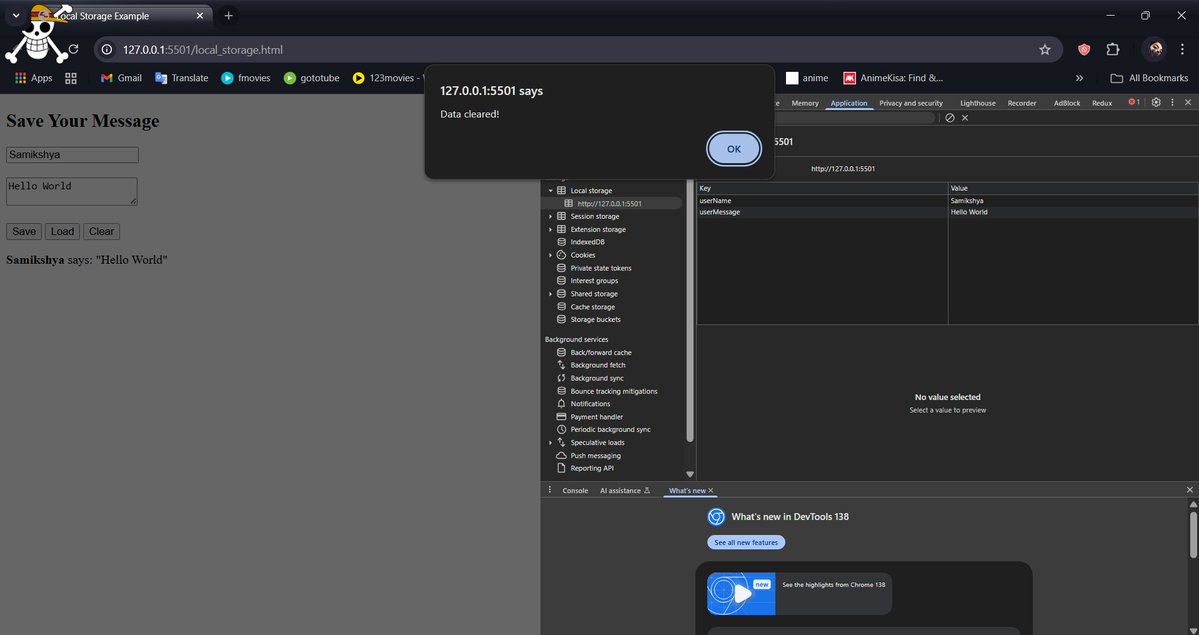Open the Extensions puzzle icon

1113,50
